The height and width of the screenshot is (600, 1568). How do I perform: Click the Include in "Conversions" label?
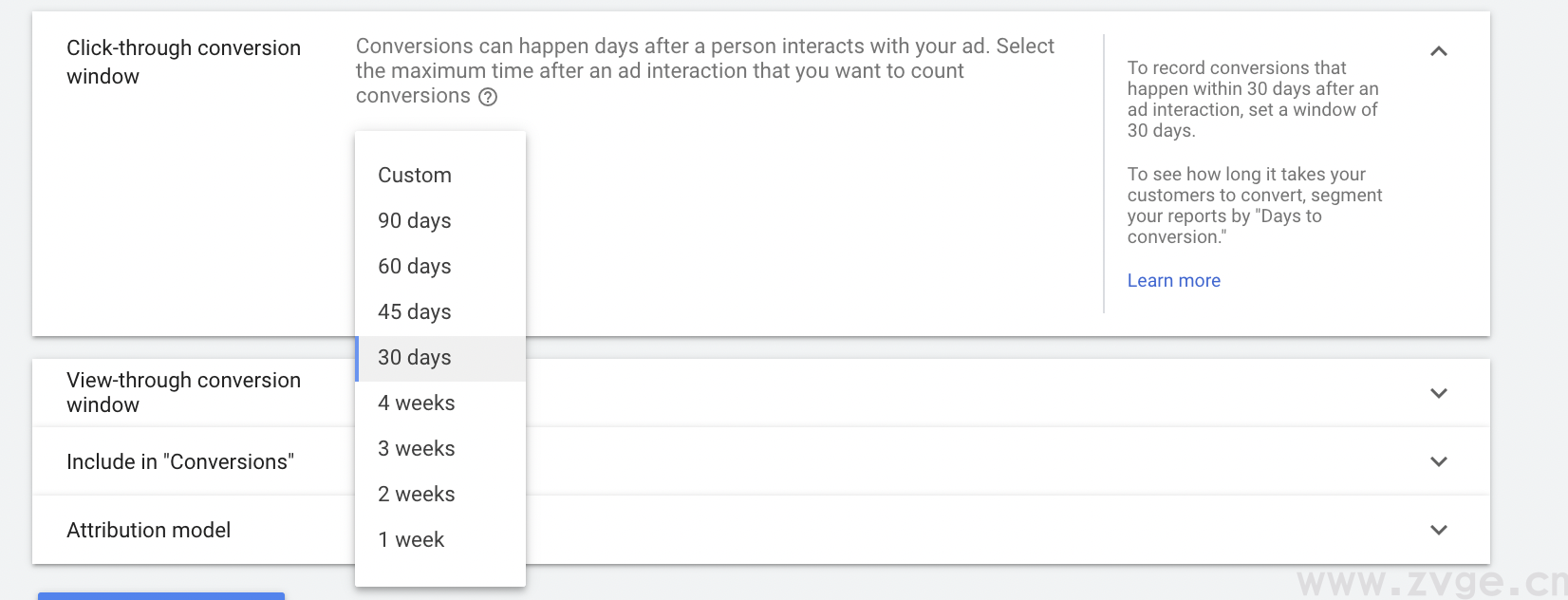180,462
